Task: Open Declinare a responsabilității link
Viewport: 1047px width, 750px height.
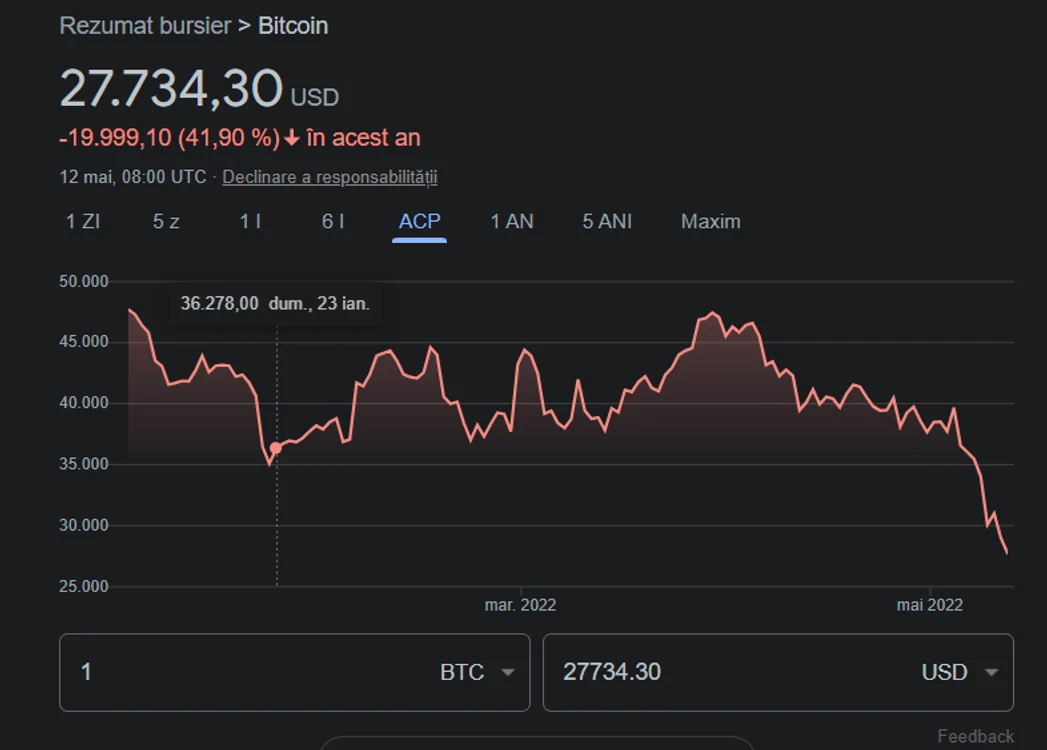Action: [330, 177]
